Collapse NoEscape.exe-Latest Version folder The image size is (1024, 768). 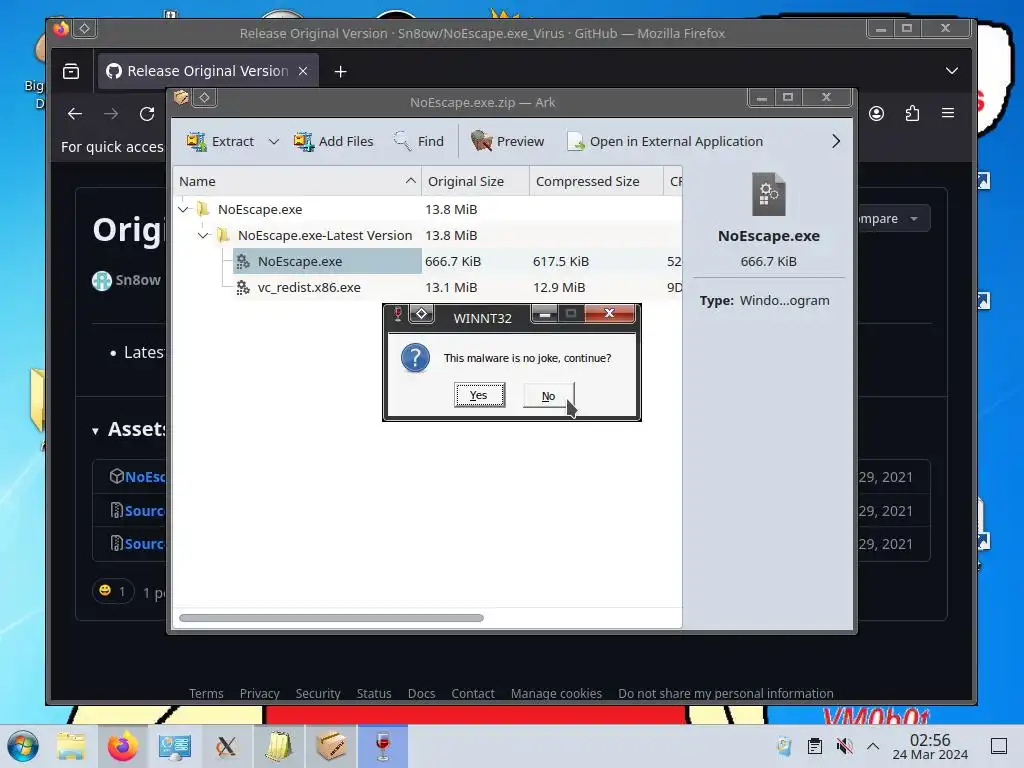[x=204, y=235]
